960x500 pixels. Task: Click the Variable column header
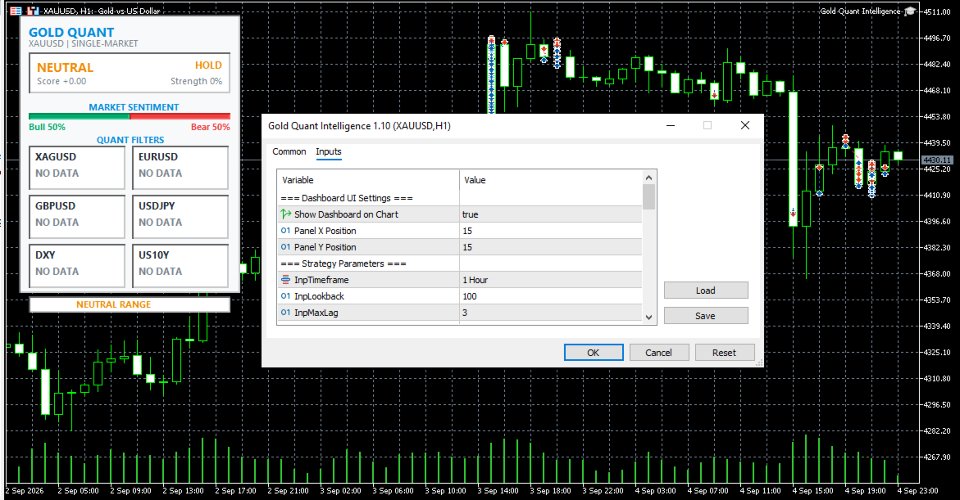(x=368, y=180)
